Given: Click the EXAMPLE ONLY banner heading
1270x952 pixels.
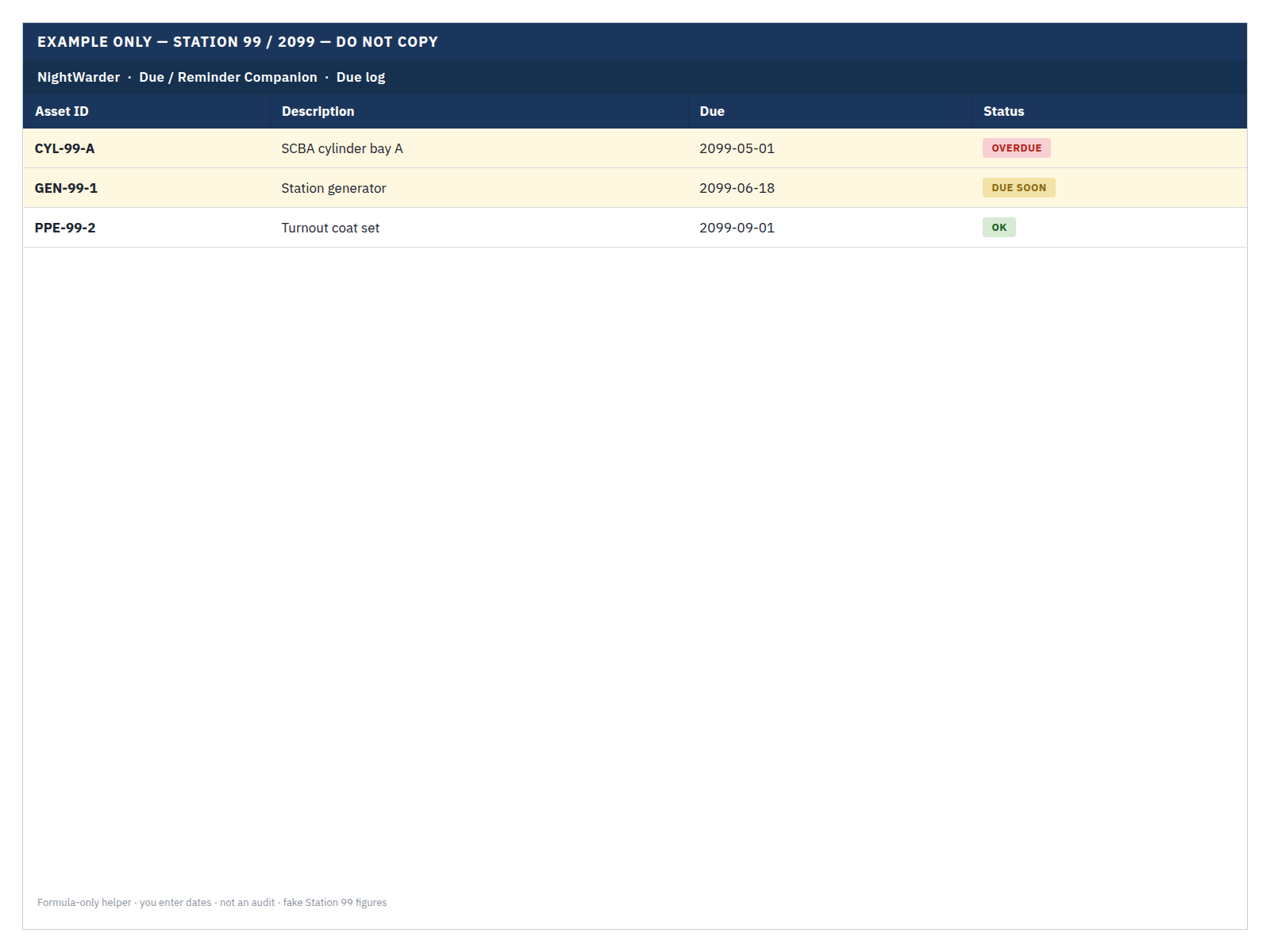Looking at the screenshot, I should 237,42.
